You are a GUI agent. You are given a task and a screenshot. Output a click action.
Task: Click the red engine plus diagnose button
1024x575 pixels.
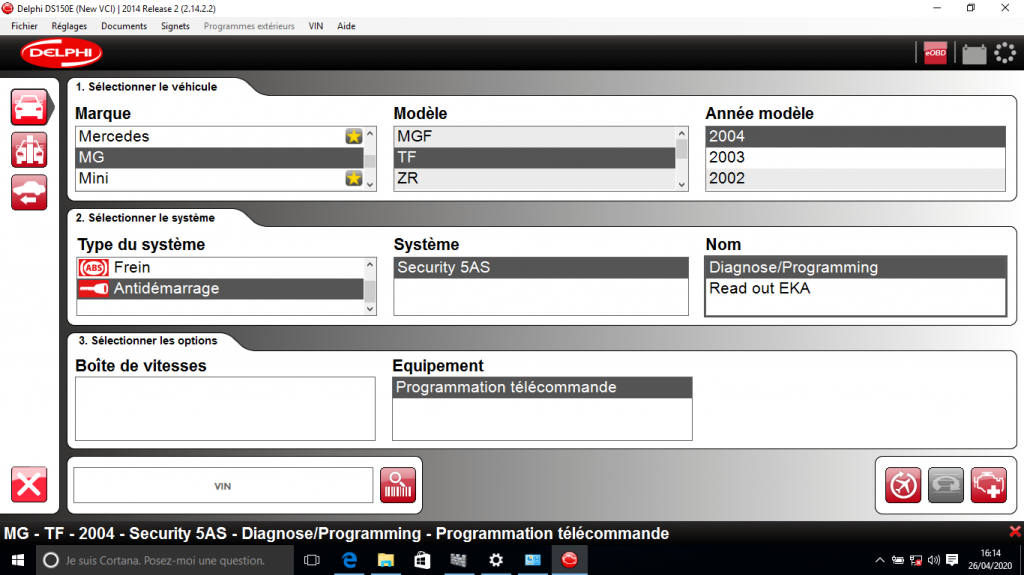pyautogui.click(x=989, y=485)
